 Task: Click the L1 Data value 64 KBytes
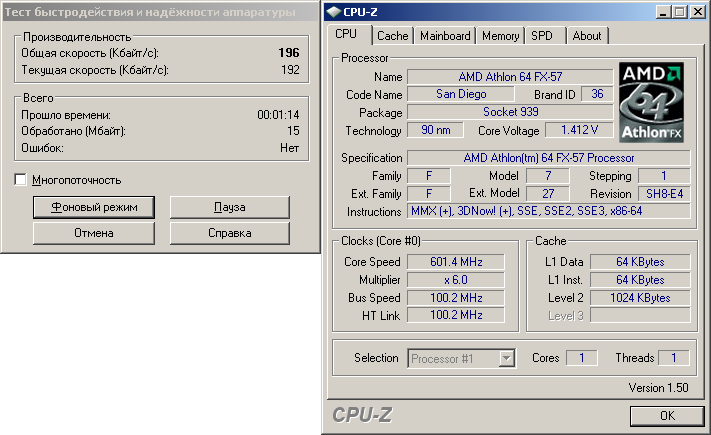pyautogui.click(x=640, y=262)
